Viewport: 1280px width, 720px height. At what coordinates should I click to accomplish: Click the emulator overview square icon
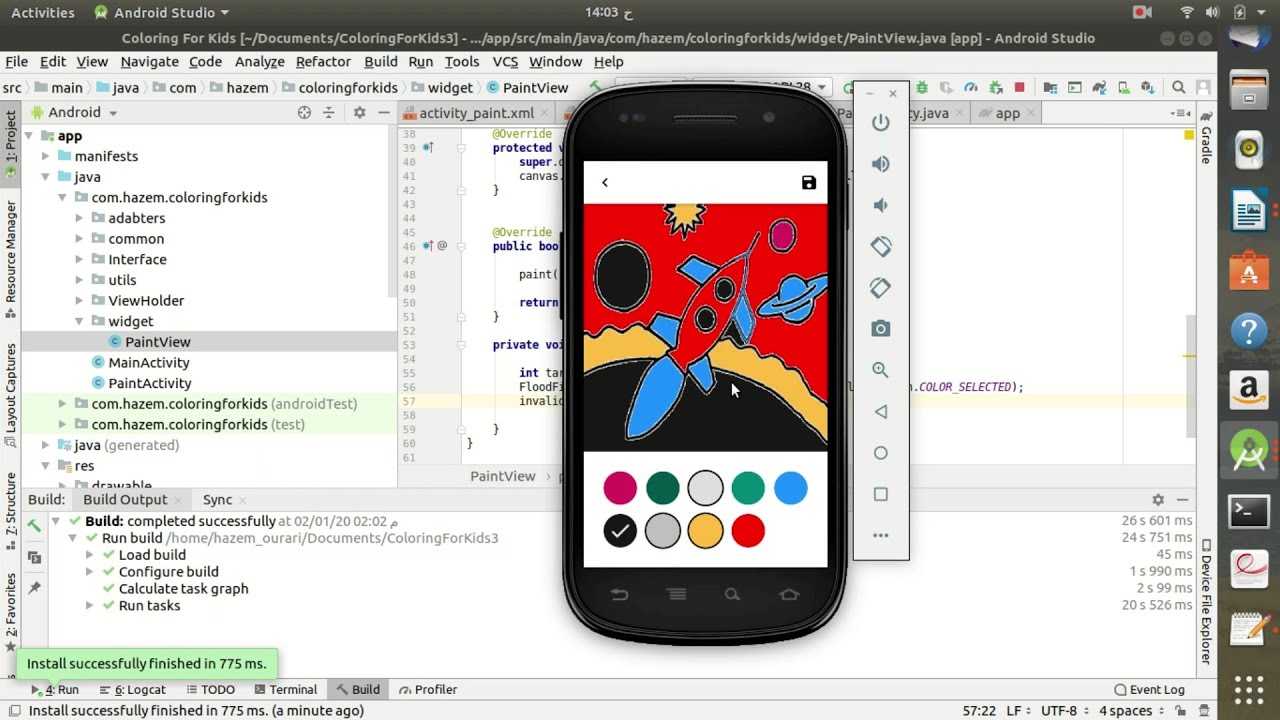point(880,494)
